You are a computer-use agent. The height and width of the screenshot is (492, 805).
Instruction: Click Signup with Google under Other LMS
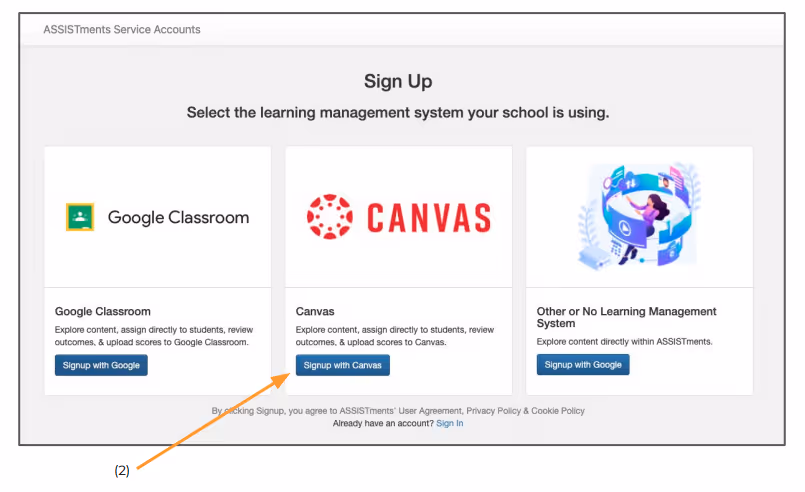[583, 365]
